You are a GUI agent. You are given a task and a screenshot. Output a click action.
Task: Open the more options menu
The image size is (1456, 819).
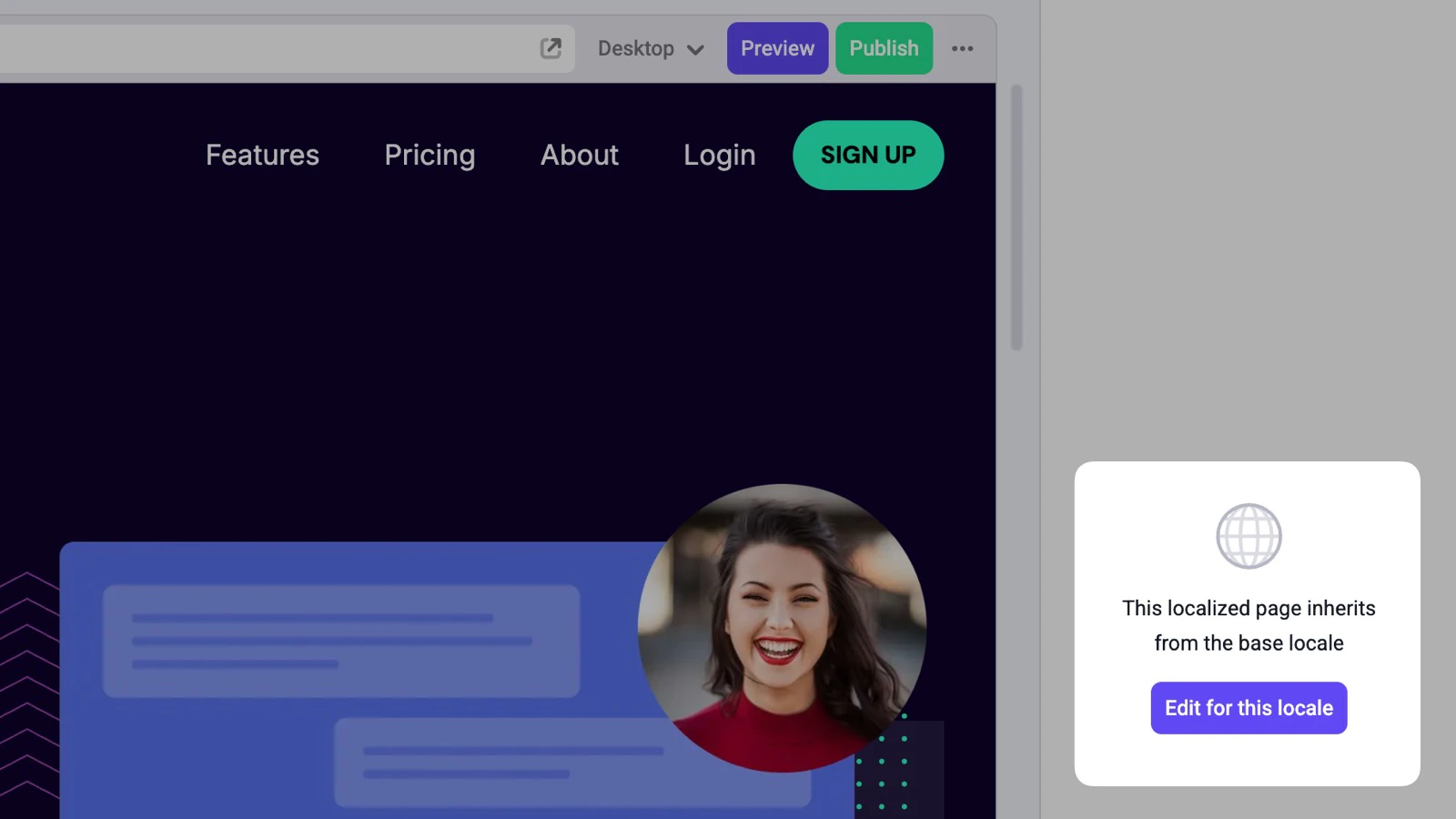[963, 47]
